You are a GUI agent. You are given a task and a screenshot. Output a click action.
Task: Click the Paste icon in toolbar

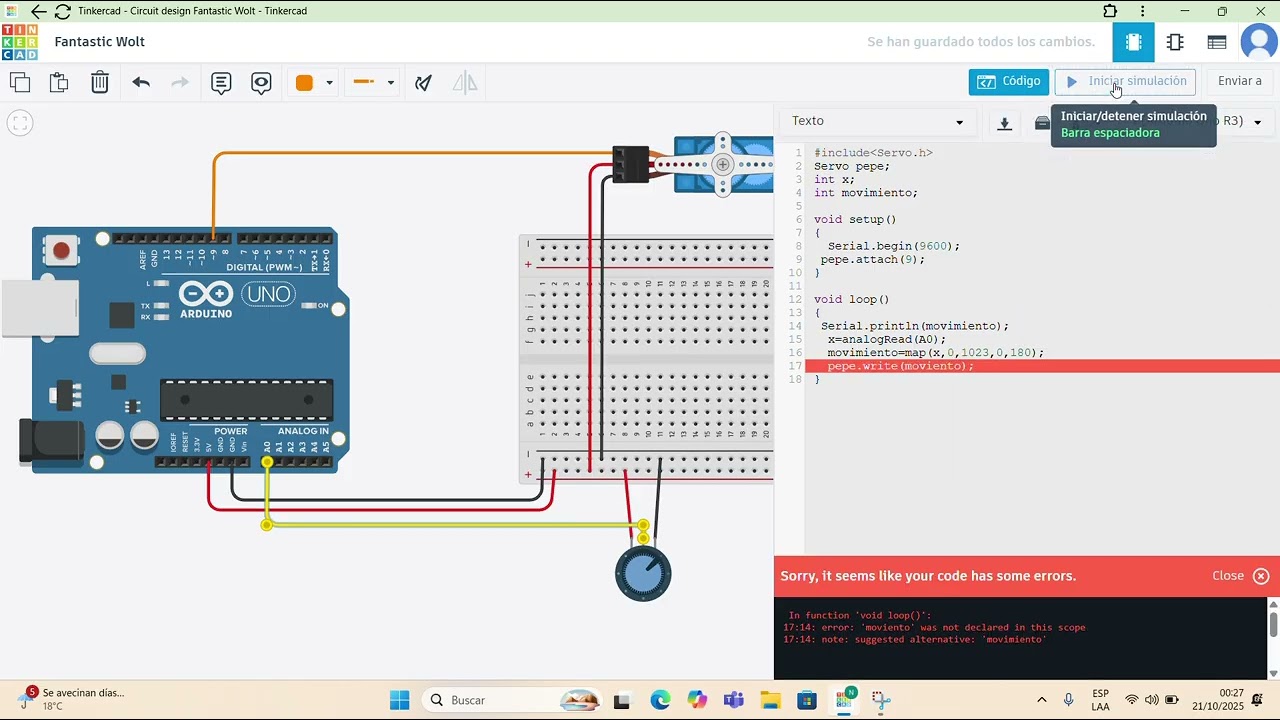[59, 83]
